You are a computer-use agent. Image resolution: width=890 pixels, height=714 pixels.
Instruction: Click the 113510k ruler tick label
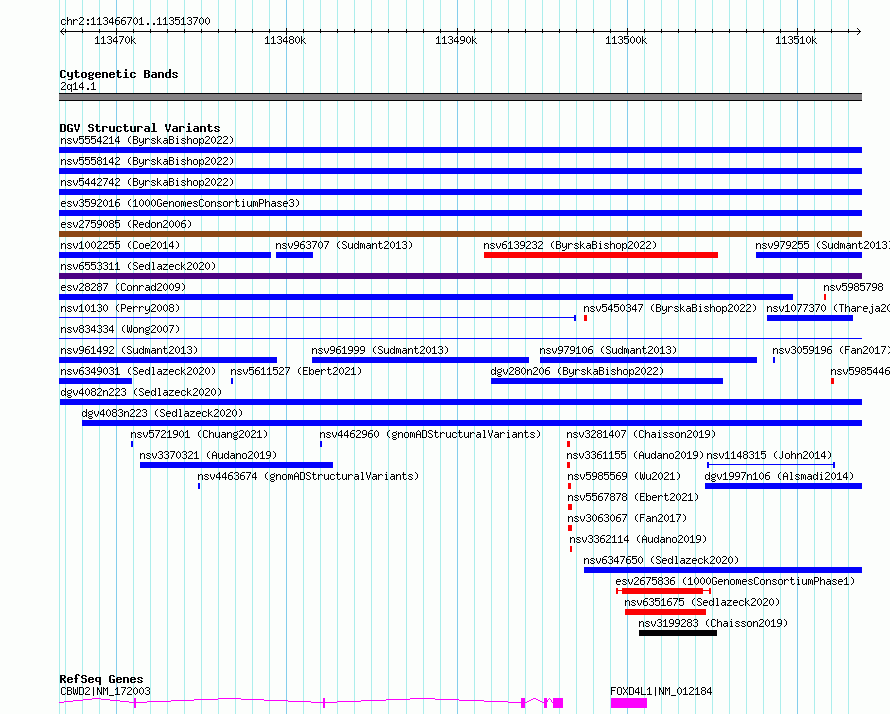click(796, 40)
